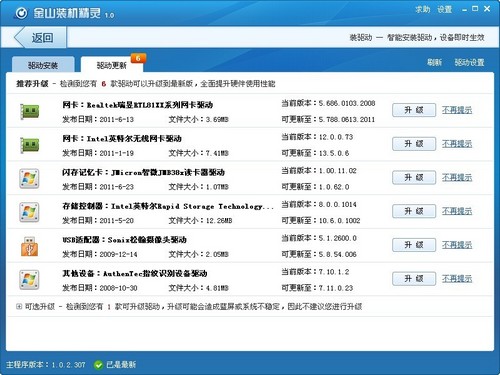
Task: Click the Intel wireless network card icon
Action: [x=30, y=145]
